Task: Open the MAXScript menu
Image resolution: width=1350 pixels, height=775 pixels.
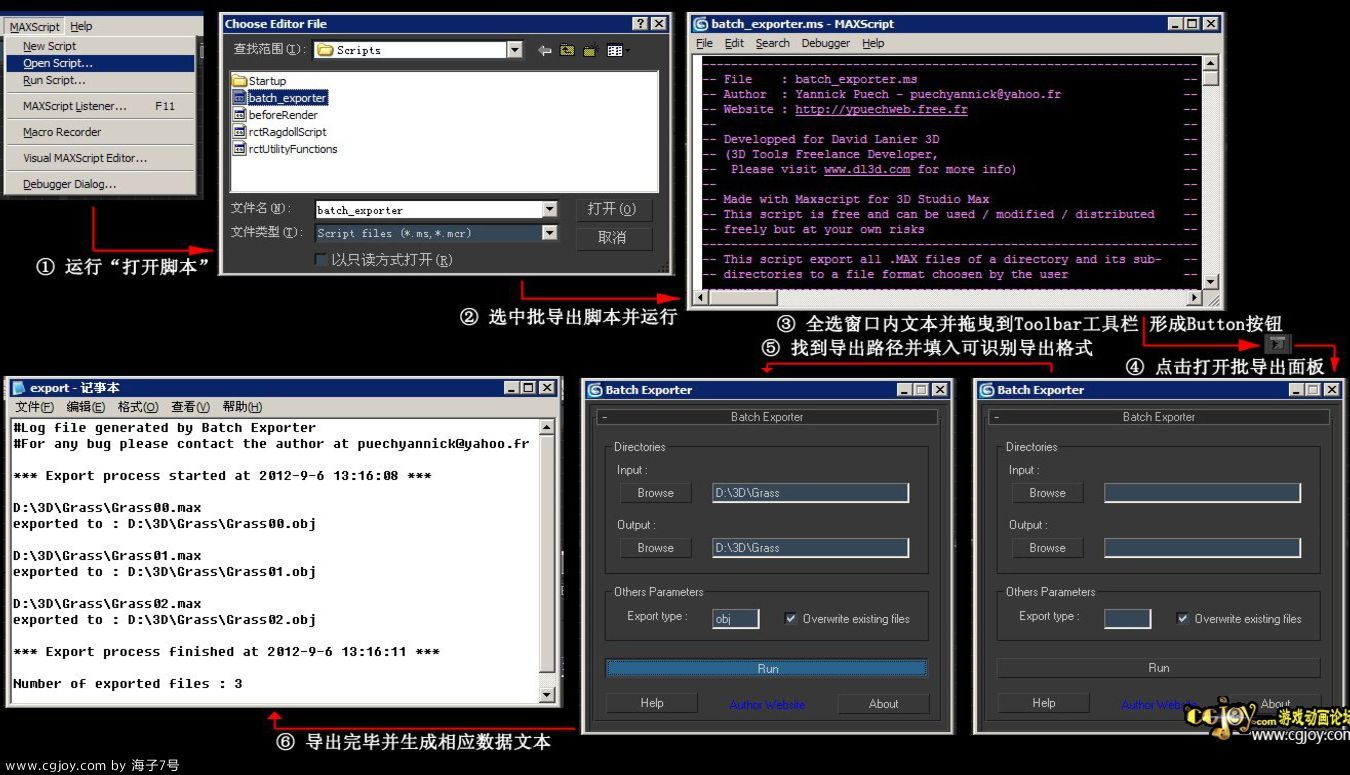Action: [x=35, y=27]
